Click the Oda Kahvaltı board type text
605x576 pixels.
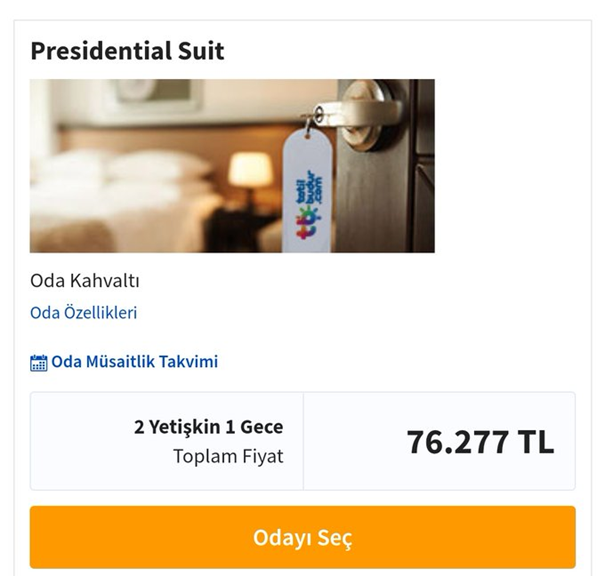[84, 280]
